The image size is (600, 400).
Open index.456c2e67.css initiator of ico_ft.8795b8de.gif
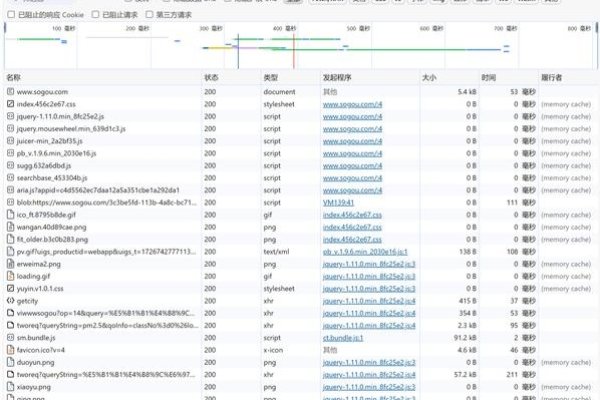(x=352, y=215)
